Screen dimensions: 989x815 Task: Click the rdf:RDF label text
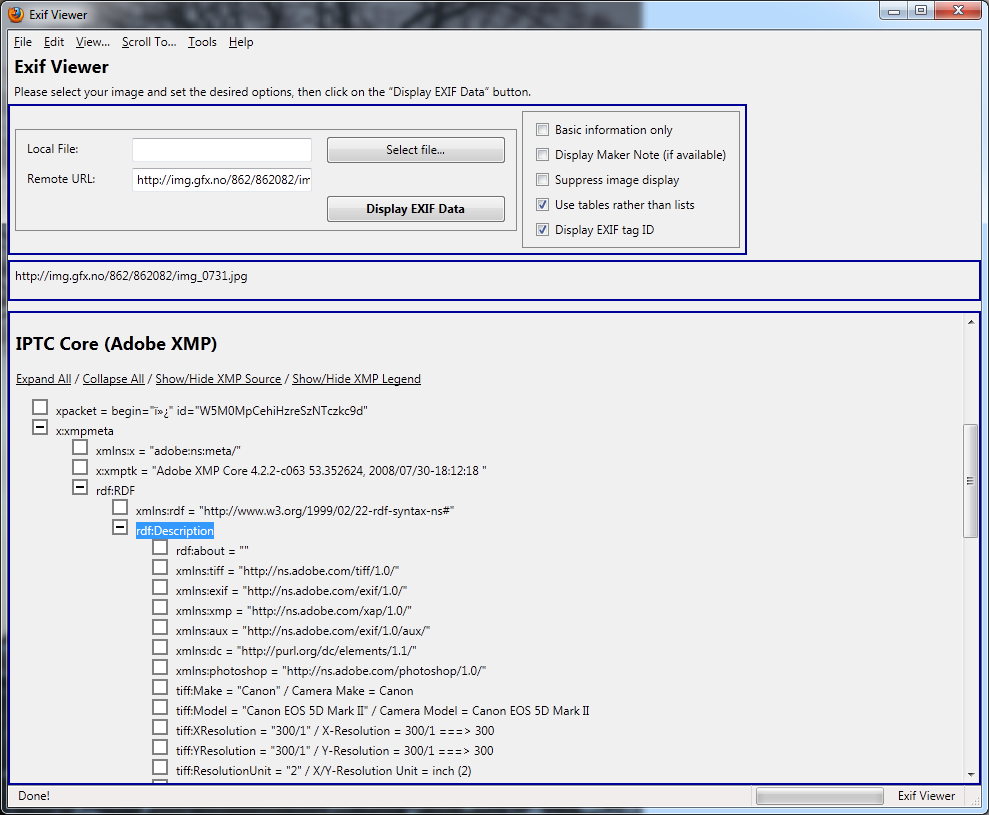(x=115, y=491)
